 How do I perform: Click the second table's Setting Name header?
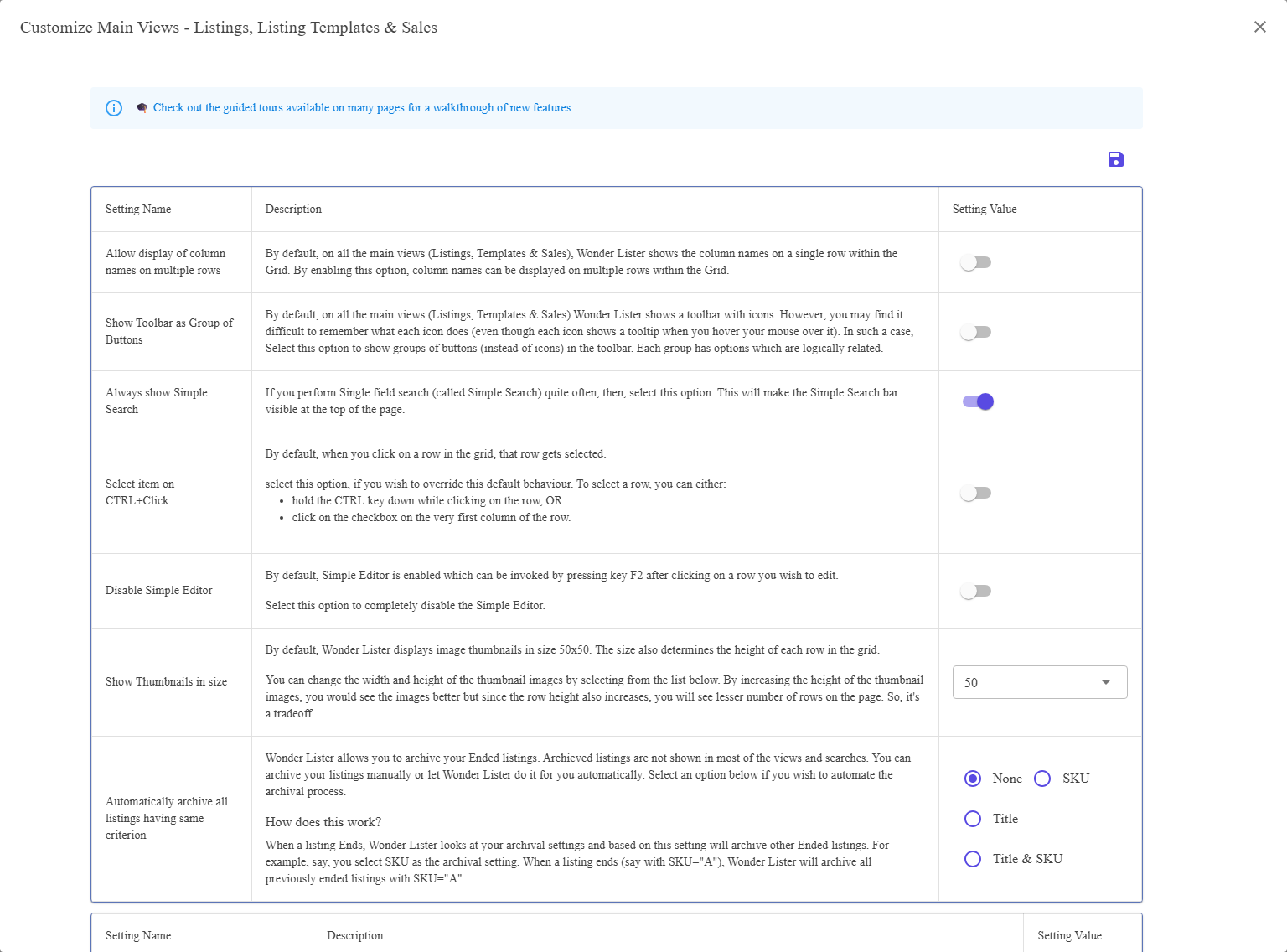[x=138, y=936]
